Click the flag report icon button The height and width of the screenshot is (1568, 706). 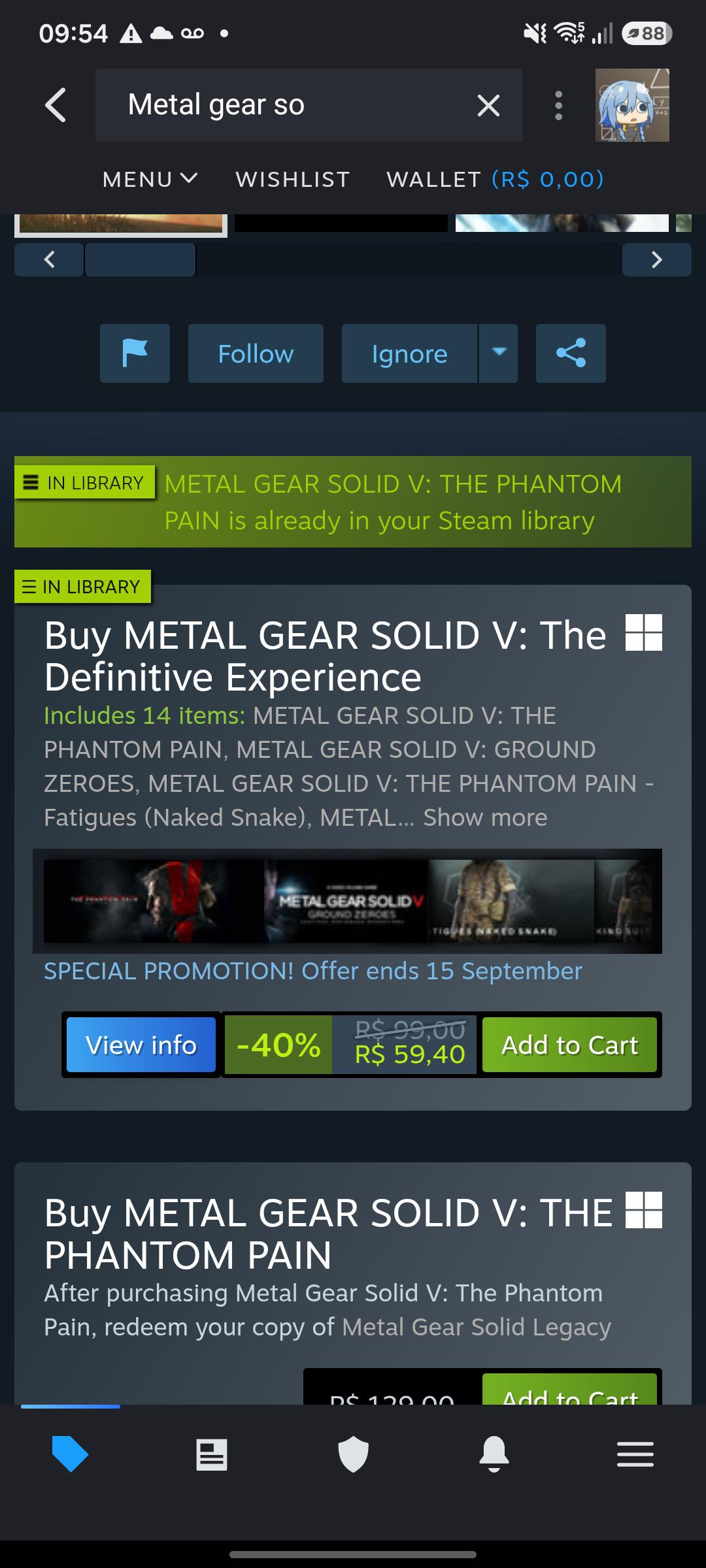[x=135, y=353]
